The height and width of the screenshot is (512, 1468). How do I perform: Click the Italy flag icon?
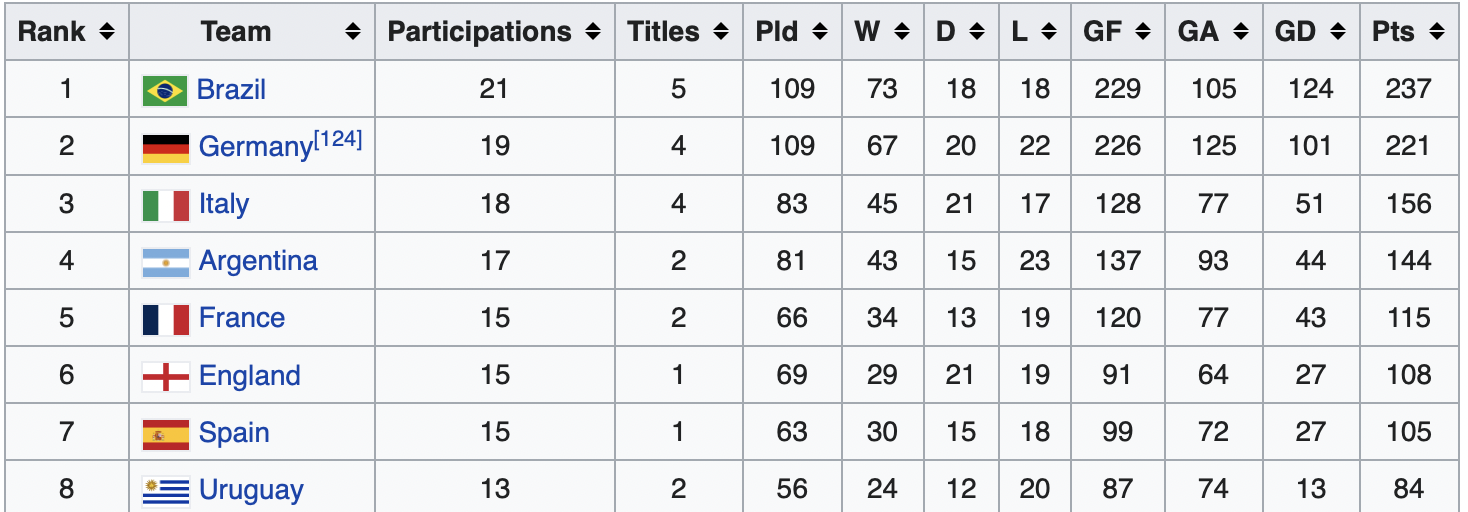(165, 206)
